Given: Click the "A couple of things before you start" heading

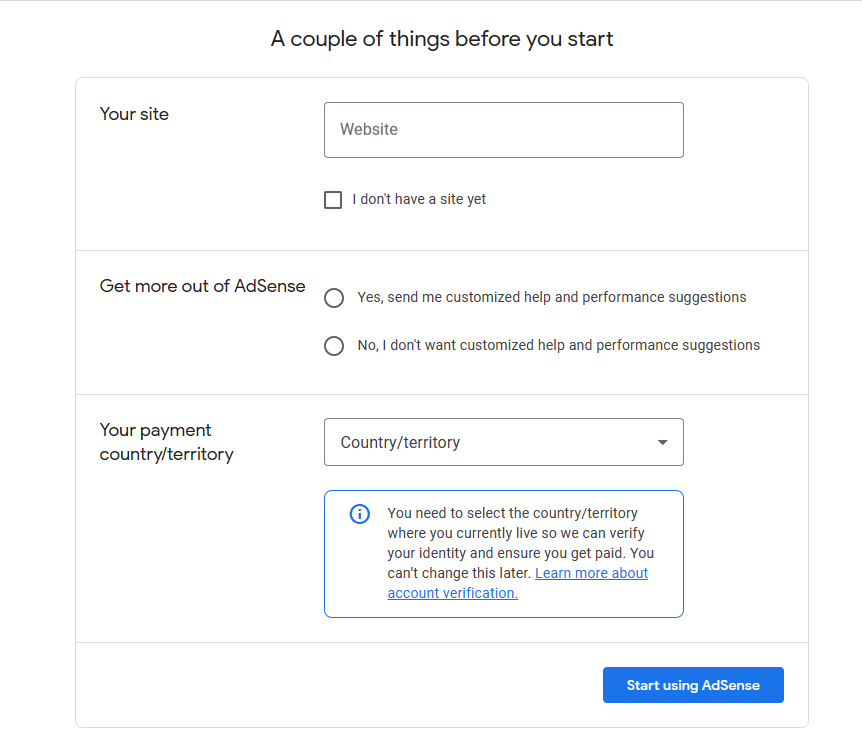Looking at the screenshot, I should pos(442,39).
